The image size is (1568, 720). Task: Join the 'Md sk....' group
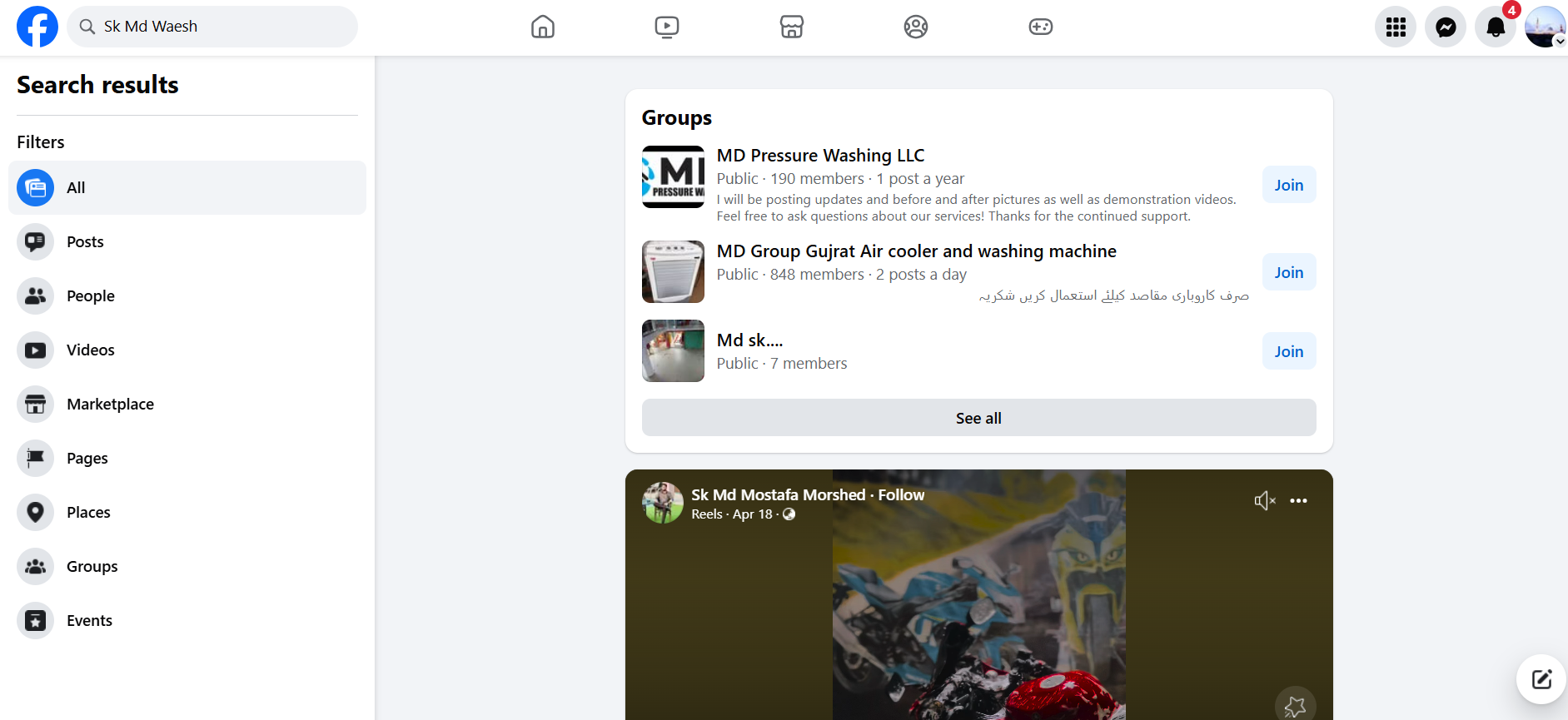1289,351
